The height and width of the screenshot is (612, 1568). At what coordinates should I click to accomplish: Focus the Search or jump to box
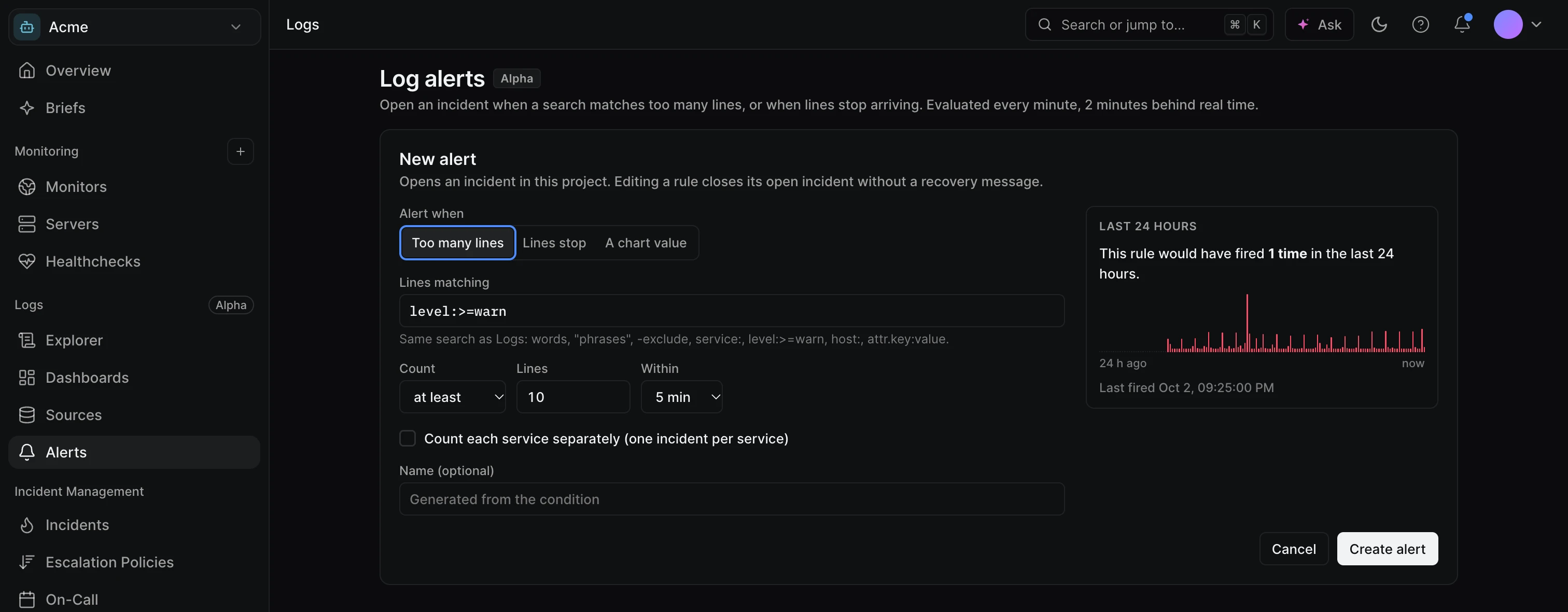coord(1149,24)
